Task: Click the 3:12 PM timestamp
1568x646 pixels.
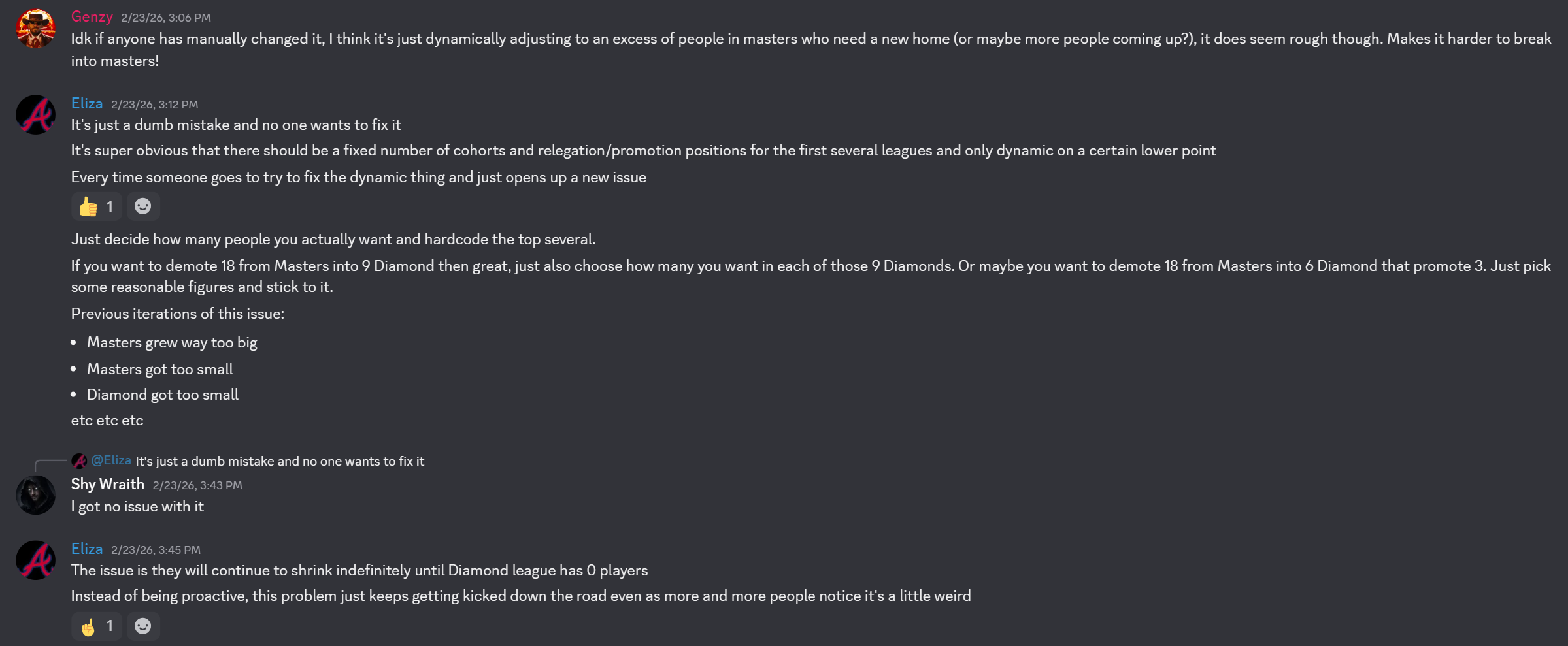Action: click(154, 105)
